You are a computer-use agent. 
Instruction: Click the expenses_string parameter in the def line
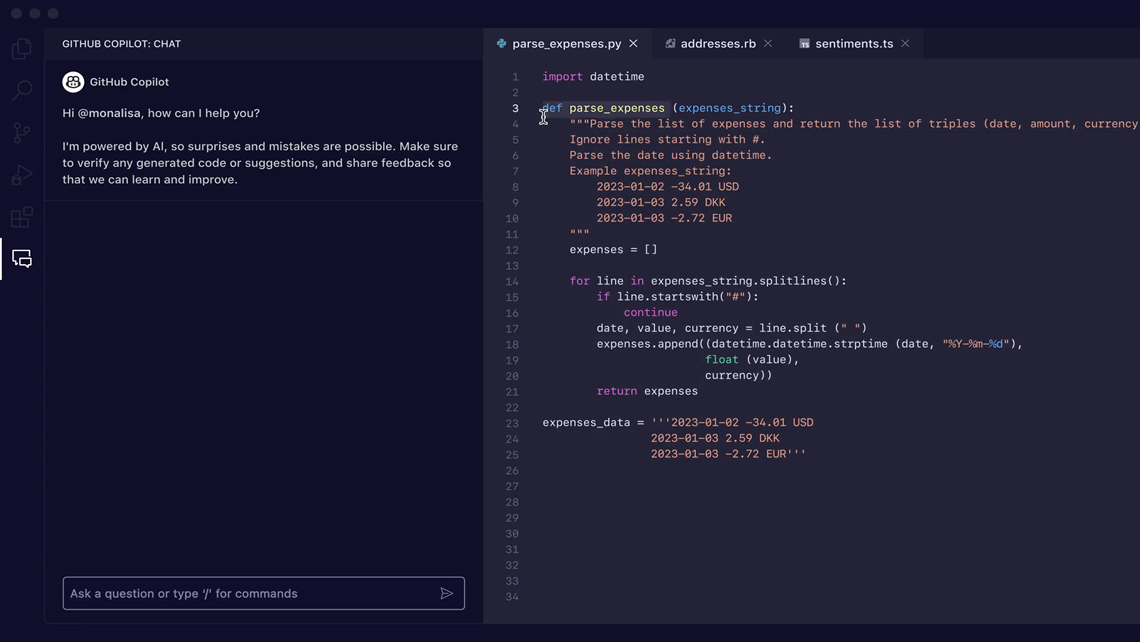point(730,108)
